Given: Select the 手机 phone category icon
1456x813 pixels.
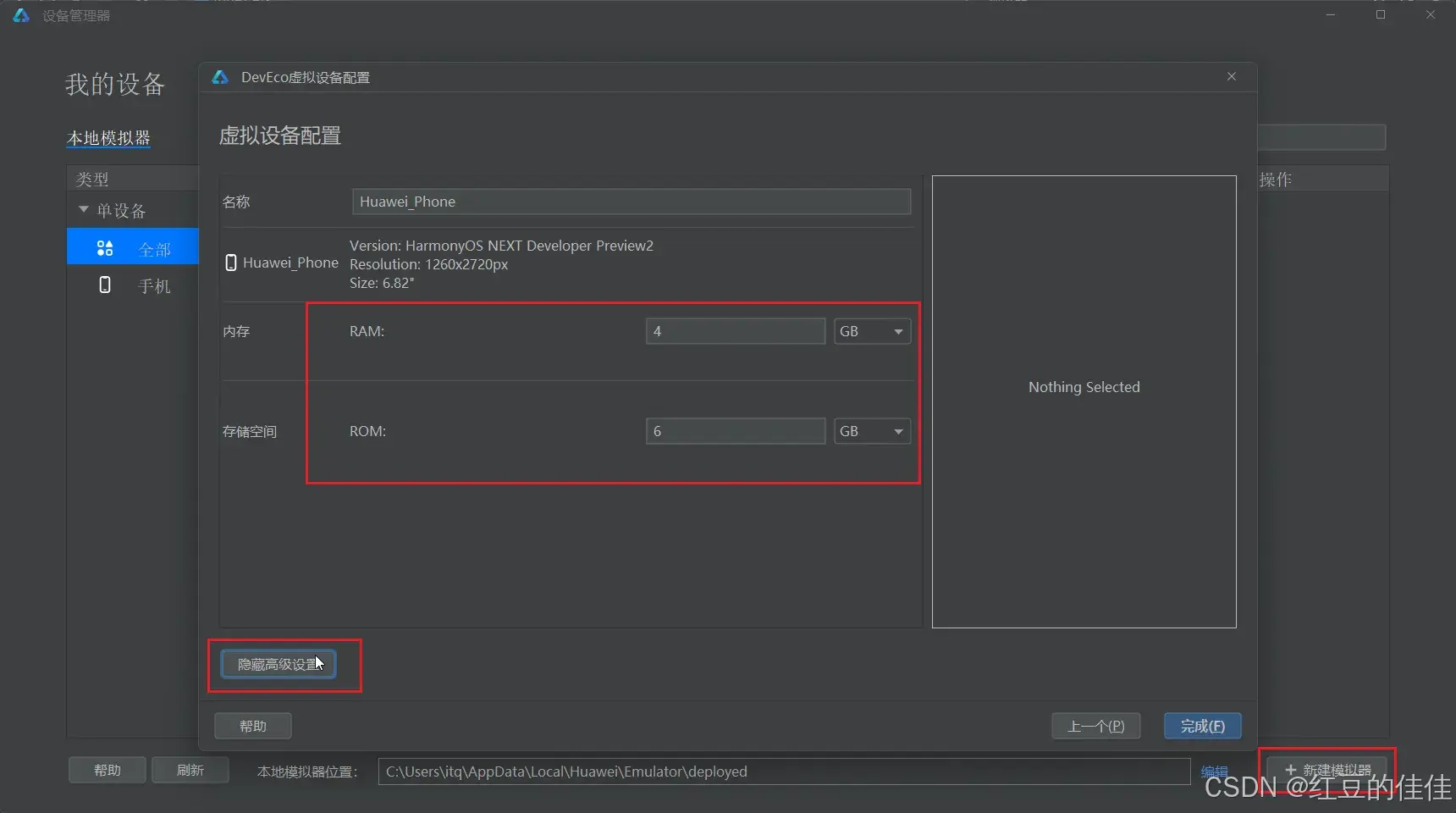Looking at the screenshot, I should coord(105,285).
